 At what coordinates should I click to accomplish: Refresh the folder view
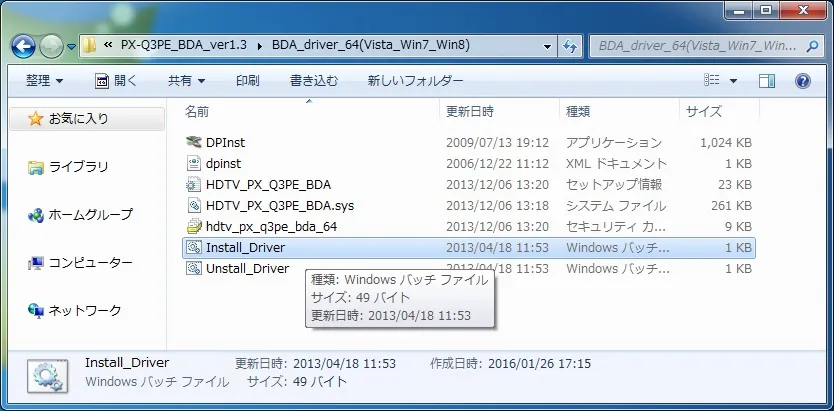tap(570, 46)
